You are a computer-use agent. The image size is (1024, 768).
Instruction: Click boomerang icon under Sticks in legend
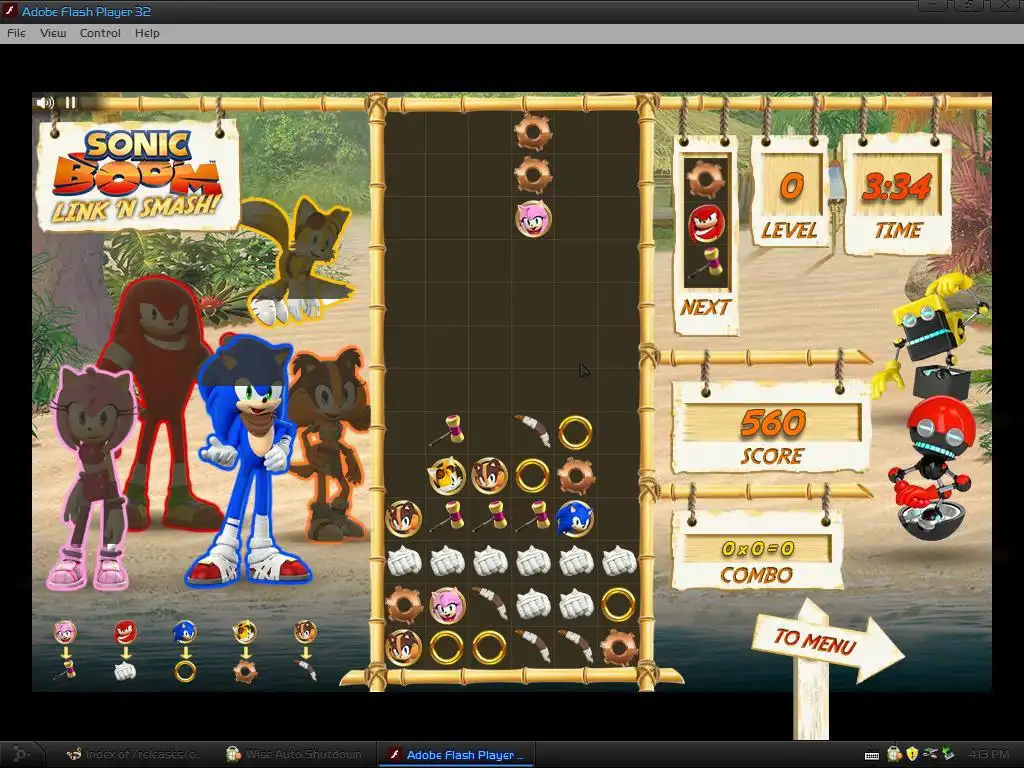click(x=305, y=670)
